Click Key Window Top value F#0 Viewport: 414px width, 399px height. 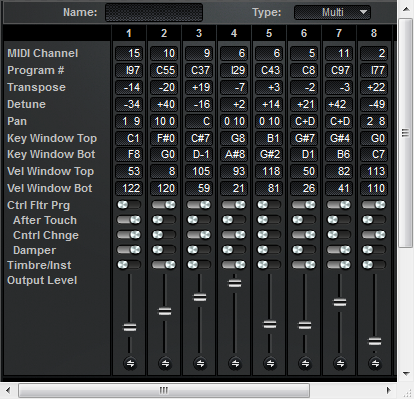pyautogui.click(x=164, y=138)
